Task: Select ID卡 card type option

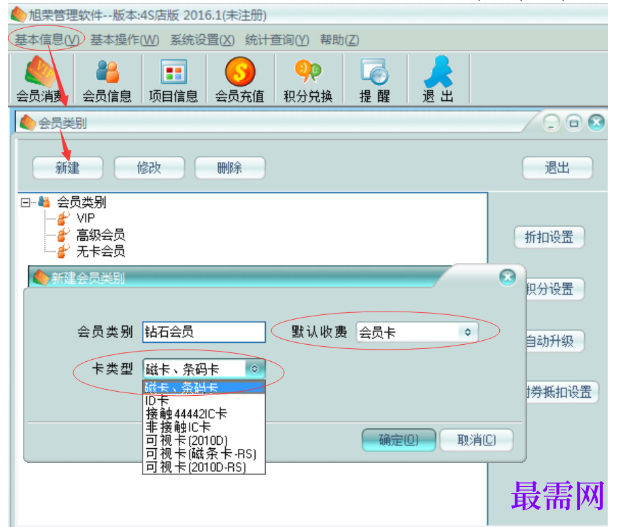Action: 204,400
